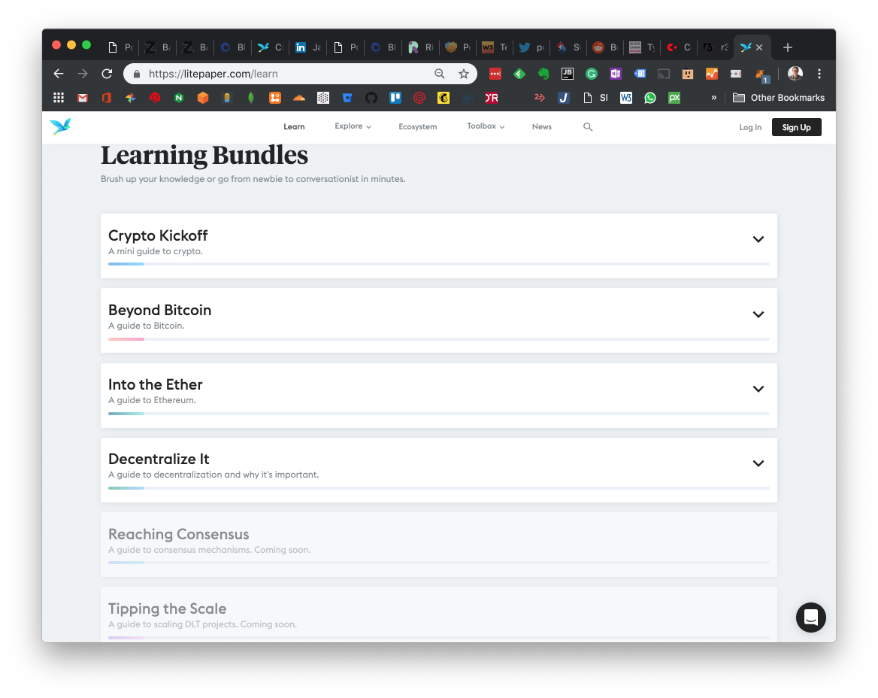Open the site search magnifier icon
Viewport: 878px width, 698px height.
[x=587, y=127]
